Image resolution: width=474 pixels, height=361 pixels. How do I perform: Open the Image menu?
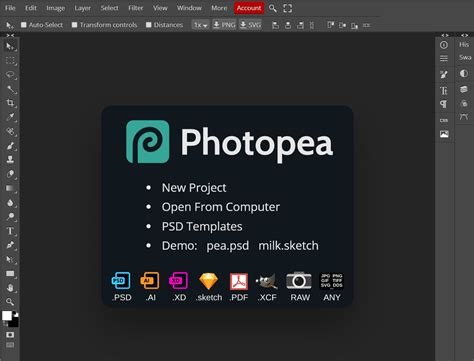[55, 8]
